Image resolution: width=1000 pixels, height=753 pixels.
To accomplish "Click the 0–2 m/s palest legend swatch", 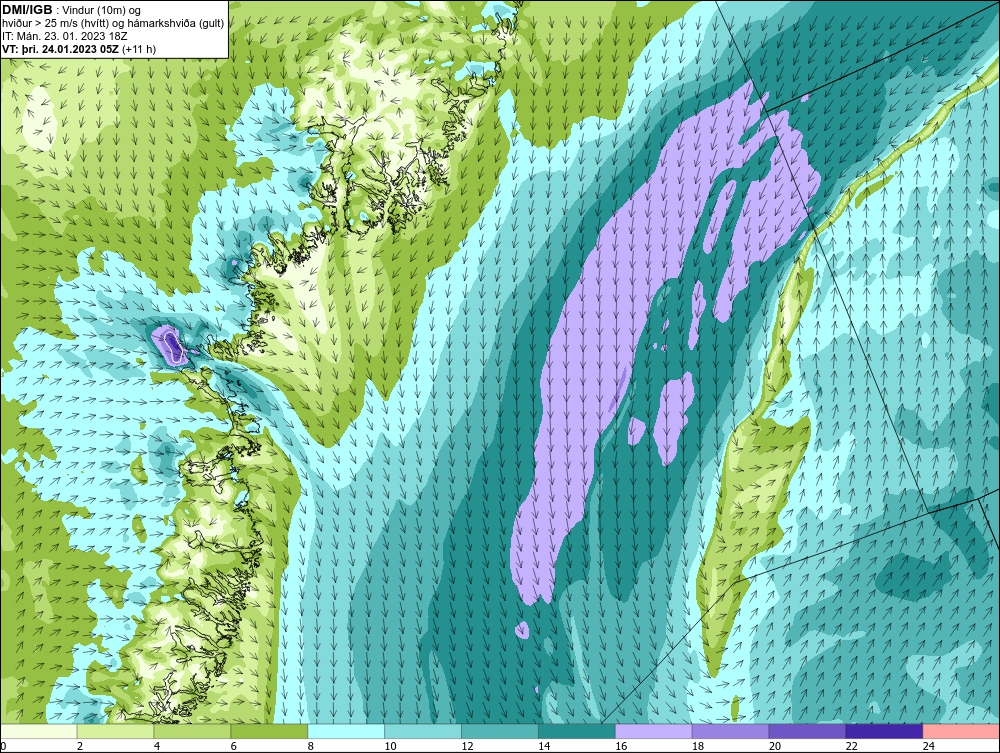I will click(38, 731).
